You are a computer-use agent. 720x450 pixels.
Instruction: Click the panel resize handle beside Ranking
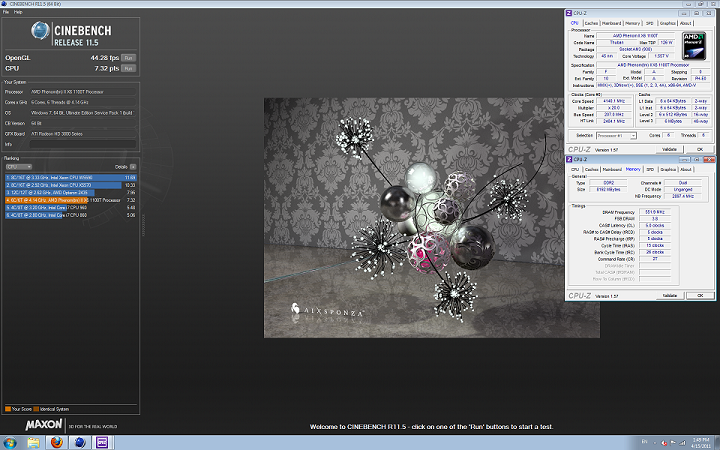point(143,225)
